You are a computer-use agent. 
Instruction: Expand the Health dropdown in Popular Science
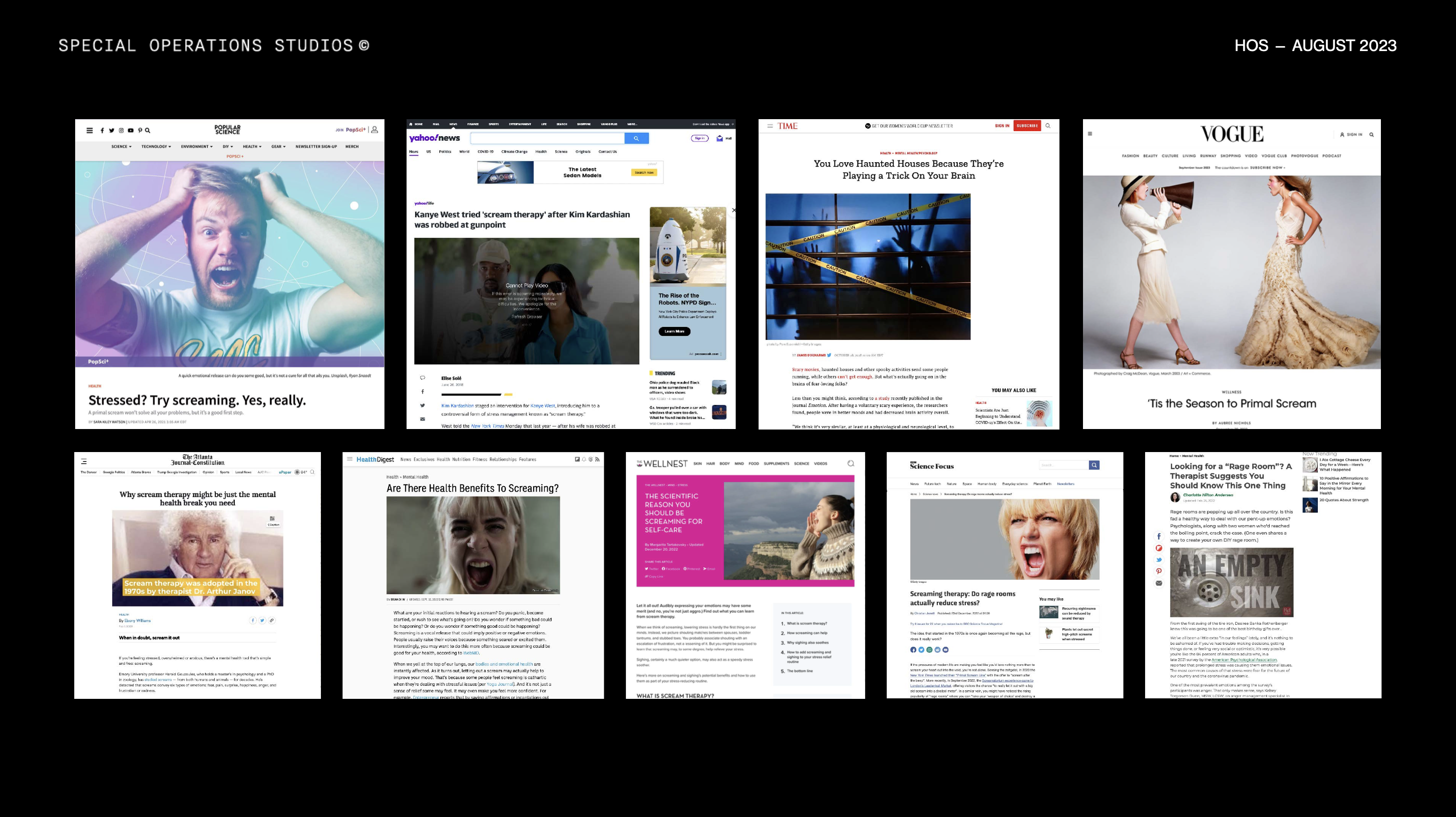point(252,146)
